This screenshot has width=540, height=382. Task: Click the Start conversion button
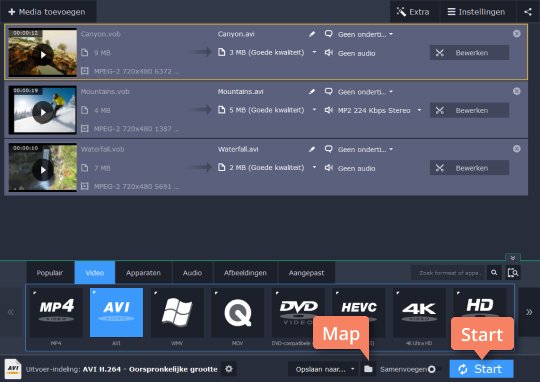[x=481, y=369]
